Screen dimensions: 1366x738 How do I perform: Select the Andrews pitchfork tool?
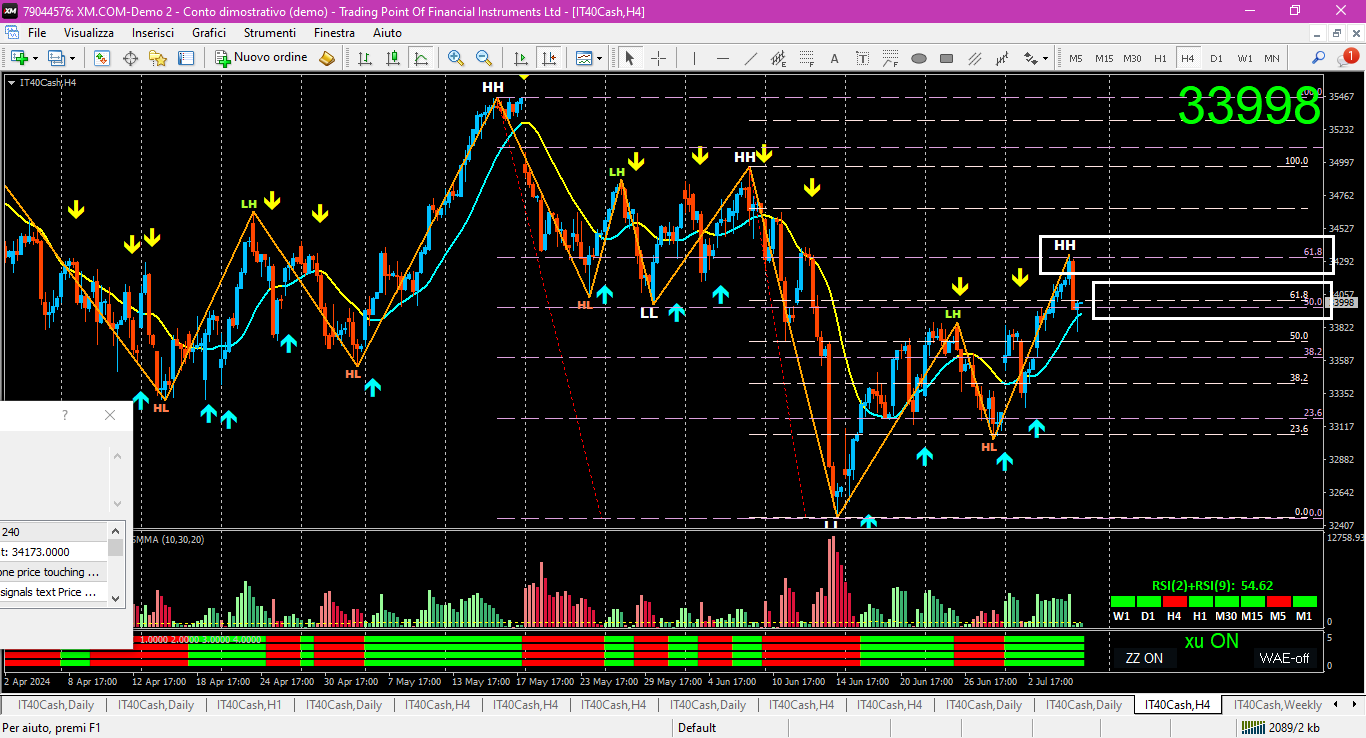coord(1002,58)
